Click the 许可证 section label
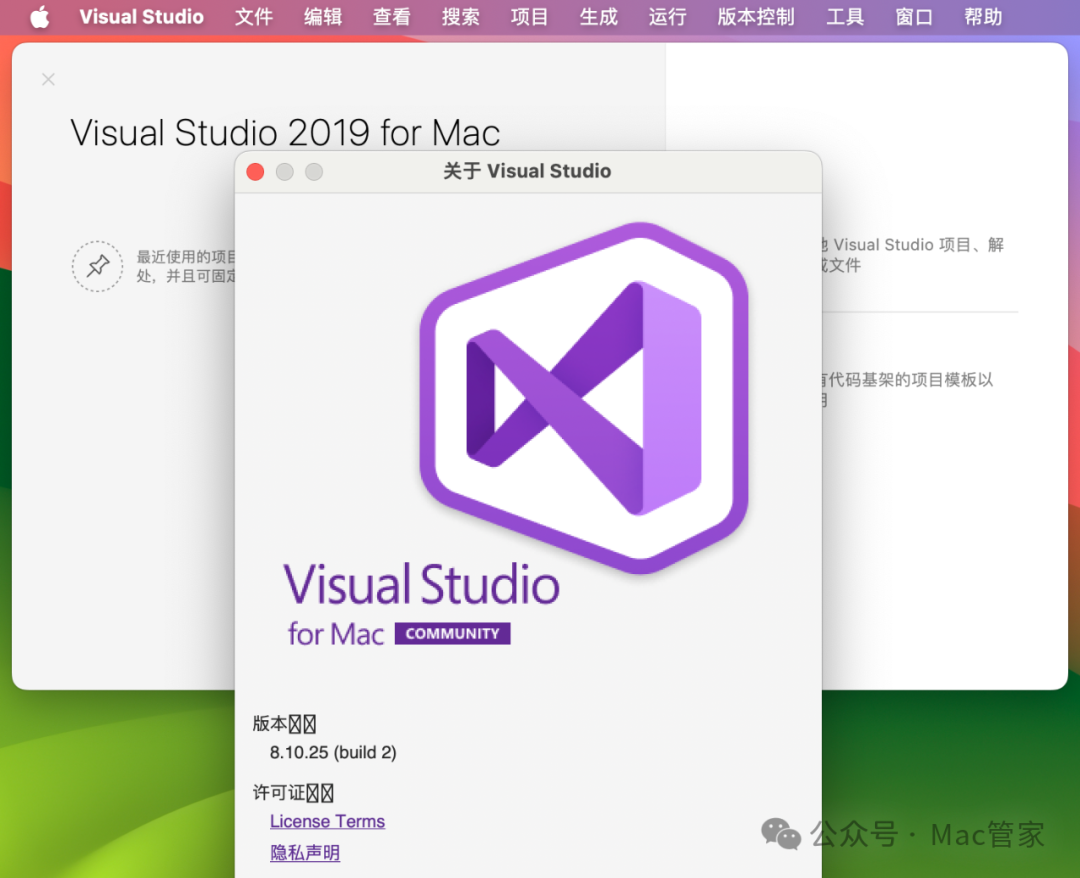This screenshot has height=878, width=1080. 293,793
